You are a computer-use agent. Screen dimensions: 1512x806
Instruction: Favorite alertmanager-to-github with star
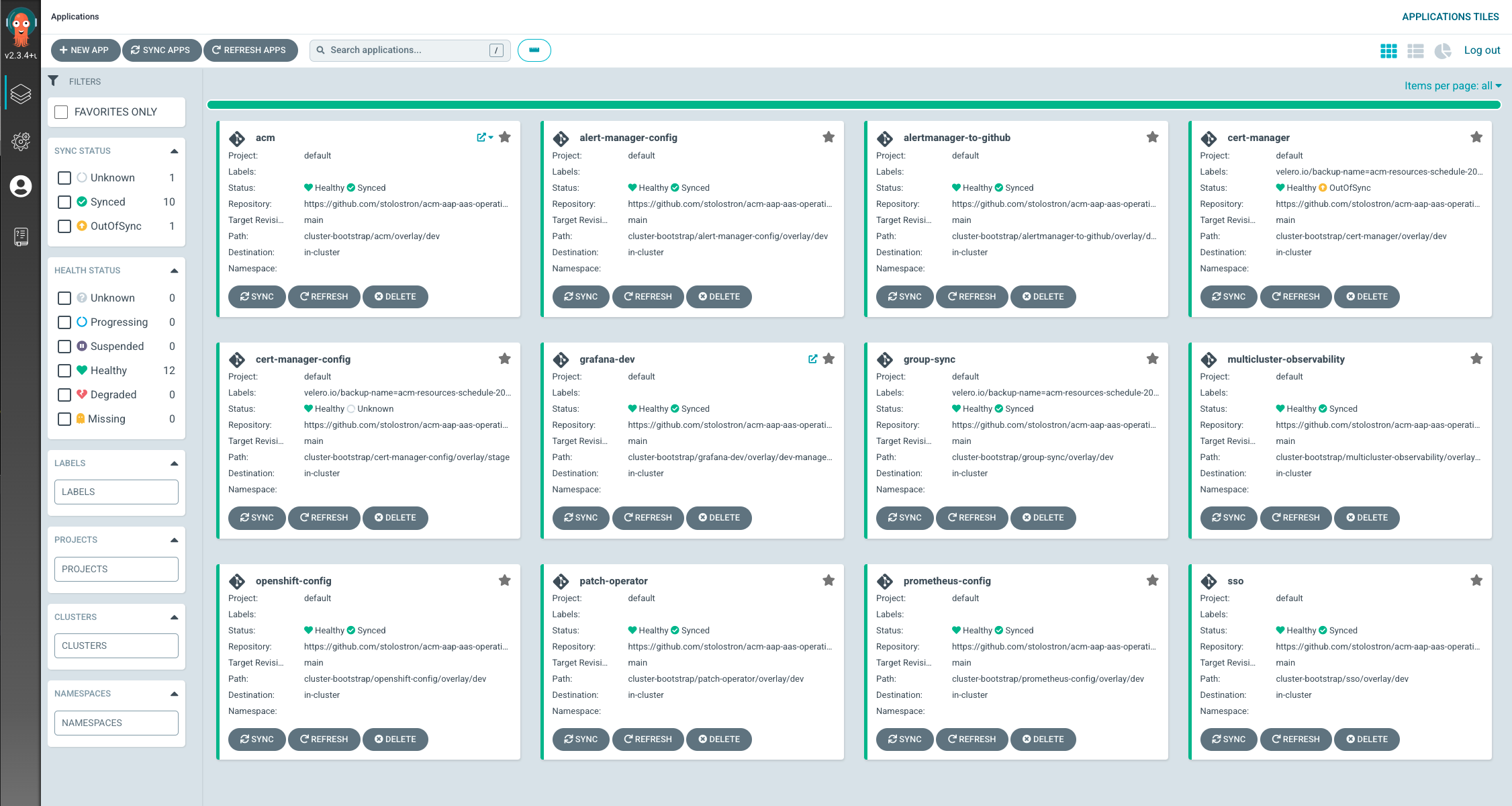point(1153,137)
